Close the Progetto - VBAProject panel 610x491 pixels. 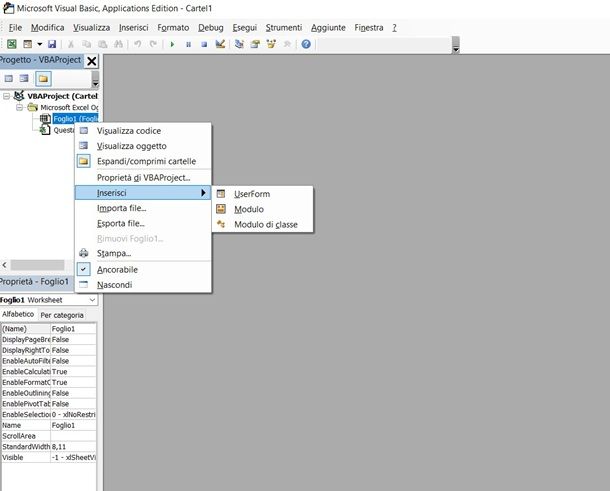click(91, 61)
